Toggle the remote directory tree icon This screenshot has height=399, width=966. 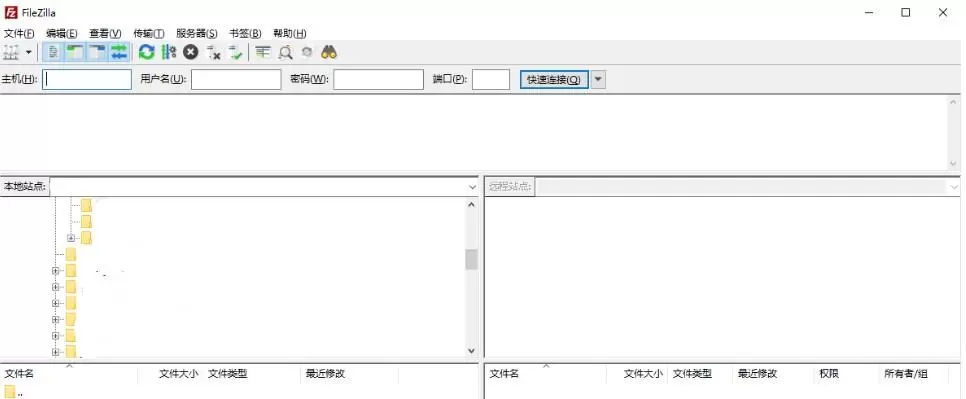(x=97, y=52)
